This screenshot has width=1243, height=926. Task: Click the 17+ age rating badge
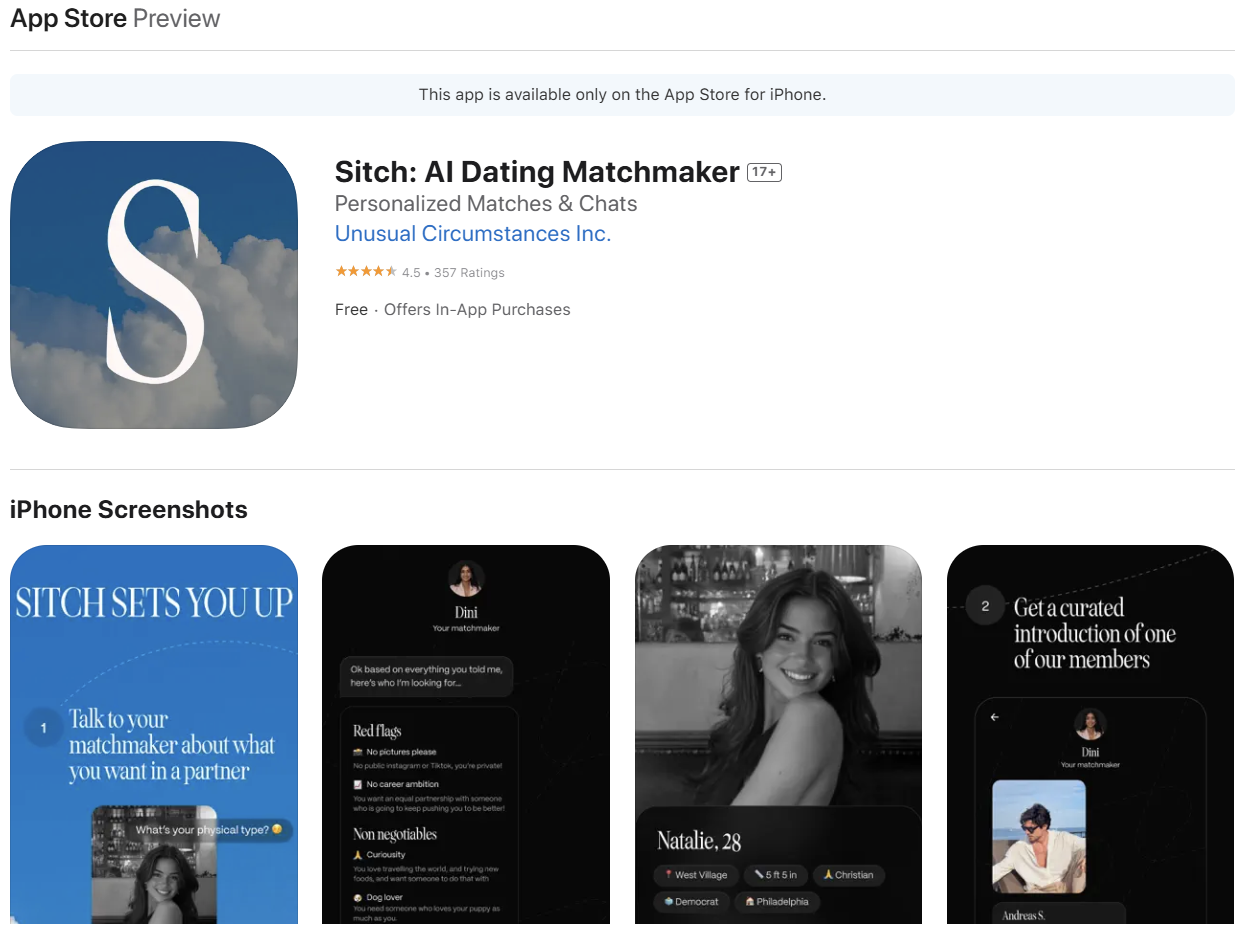click(764, 172)
